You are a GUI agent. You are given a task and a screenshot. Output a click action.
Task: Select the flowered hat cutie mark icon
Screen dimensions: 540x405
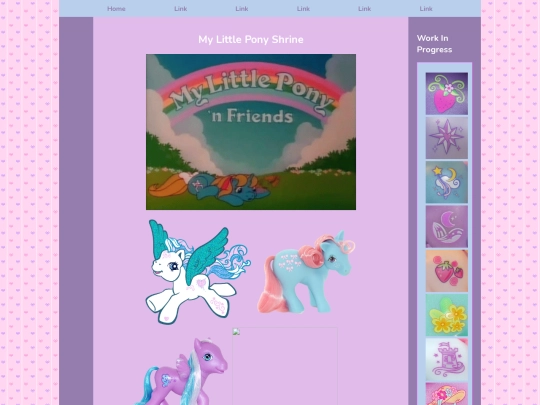click(x=447, y=394)
